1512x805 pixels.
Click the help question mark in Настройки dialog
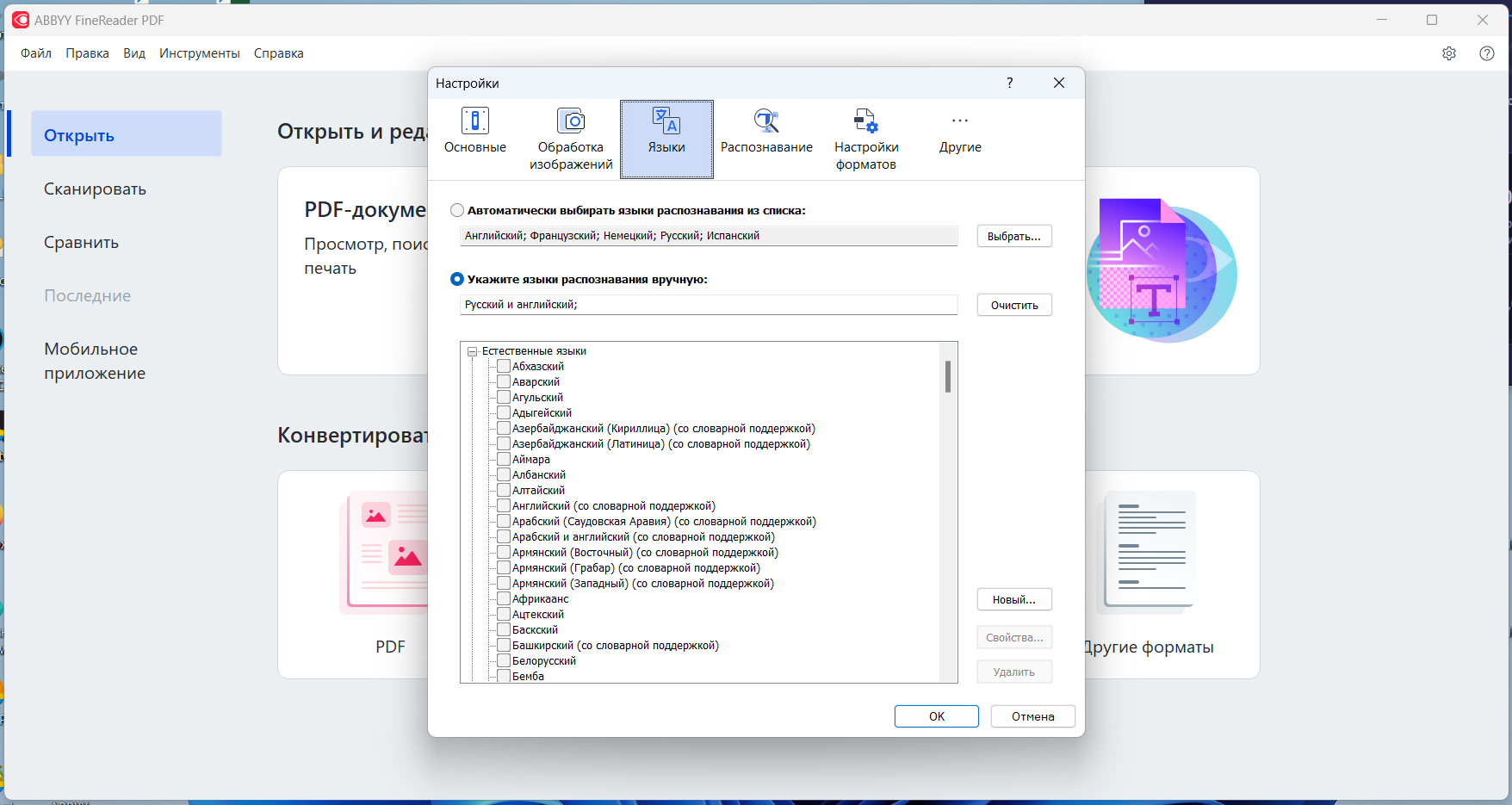[1010, 83]
